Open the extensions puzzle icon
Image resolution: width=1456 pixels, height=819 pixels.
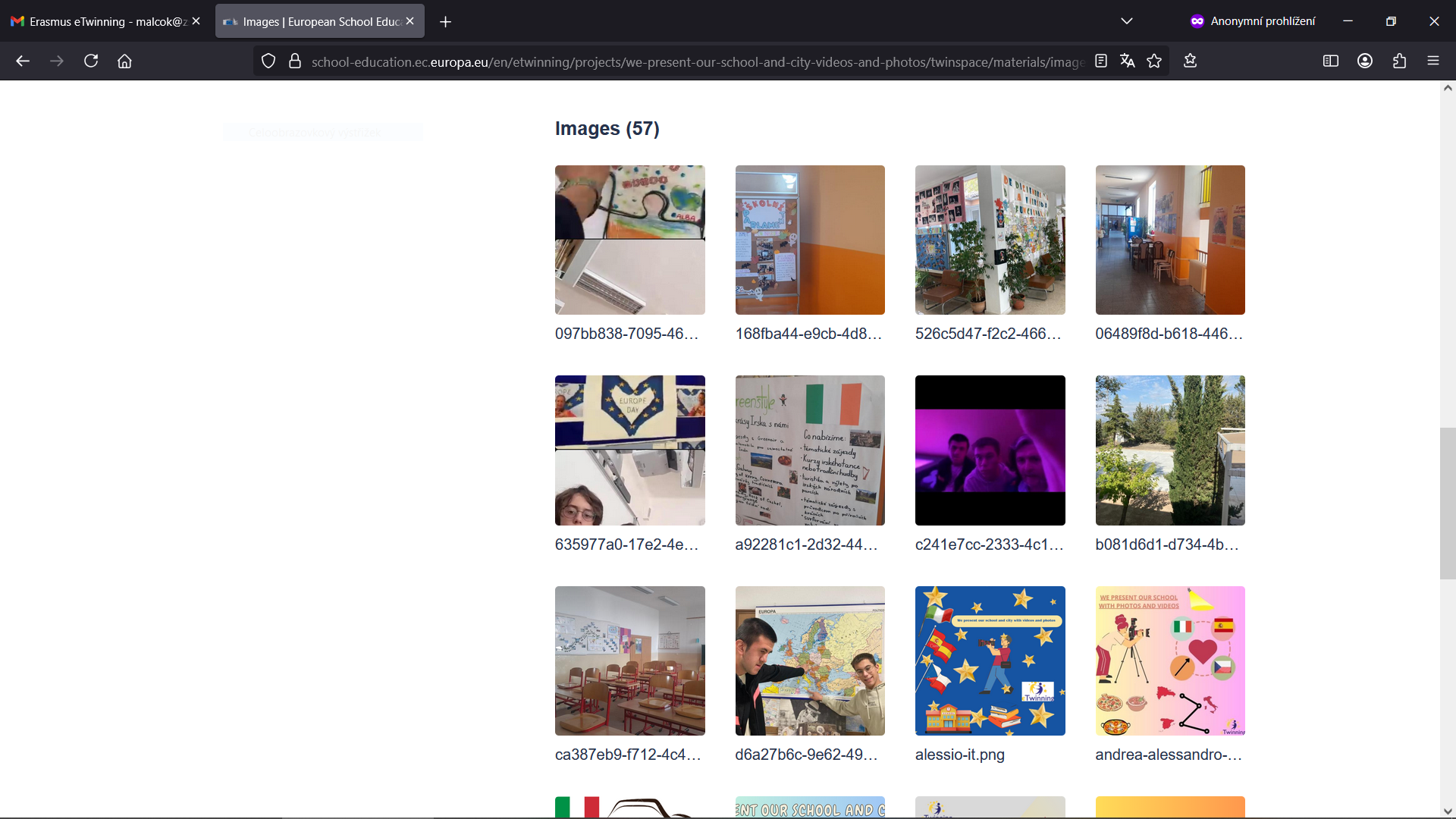(1399, 61)
